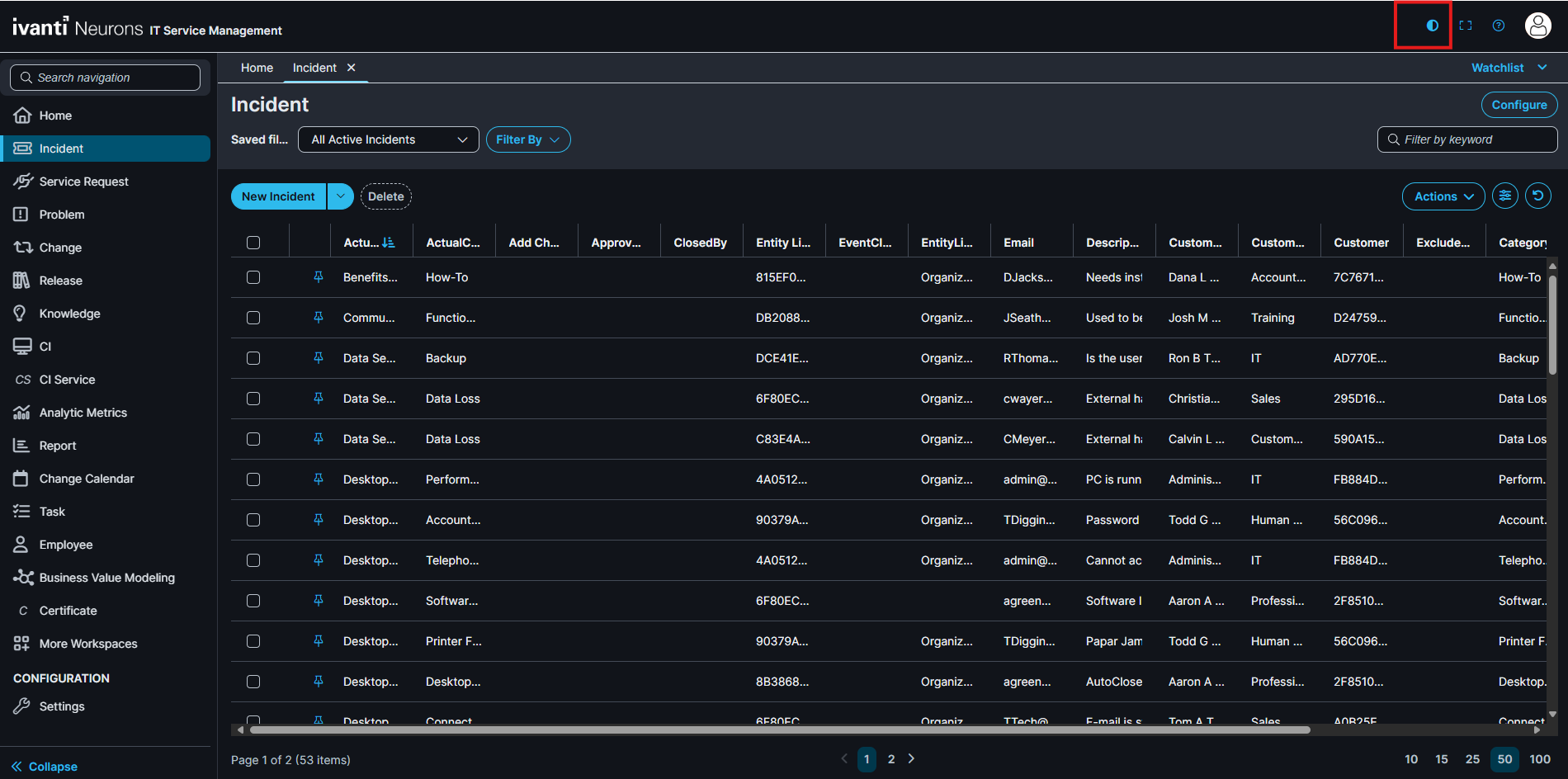Pin the Benefits incident row
1568x779 pixels.
[x=319, y=277]
